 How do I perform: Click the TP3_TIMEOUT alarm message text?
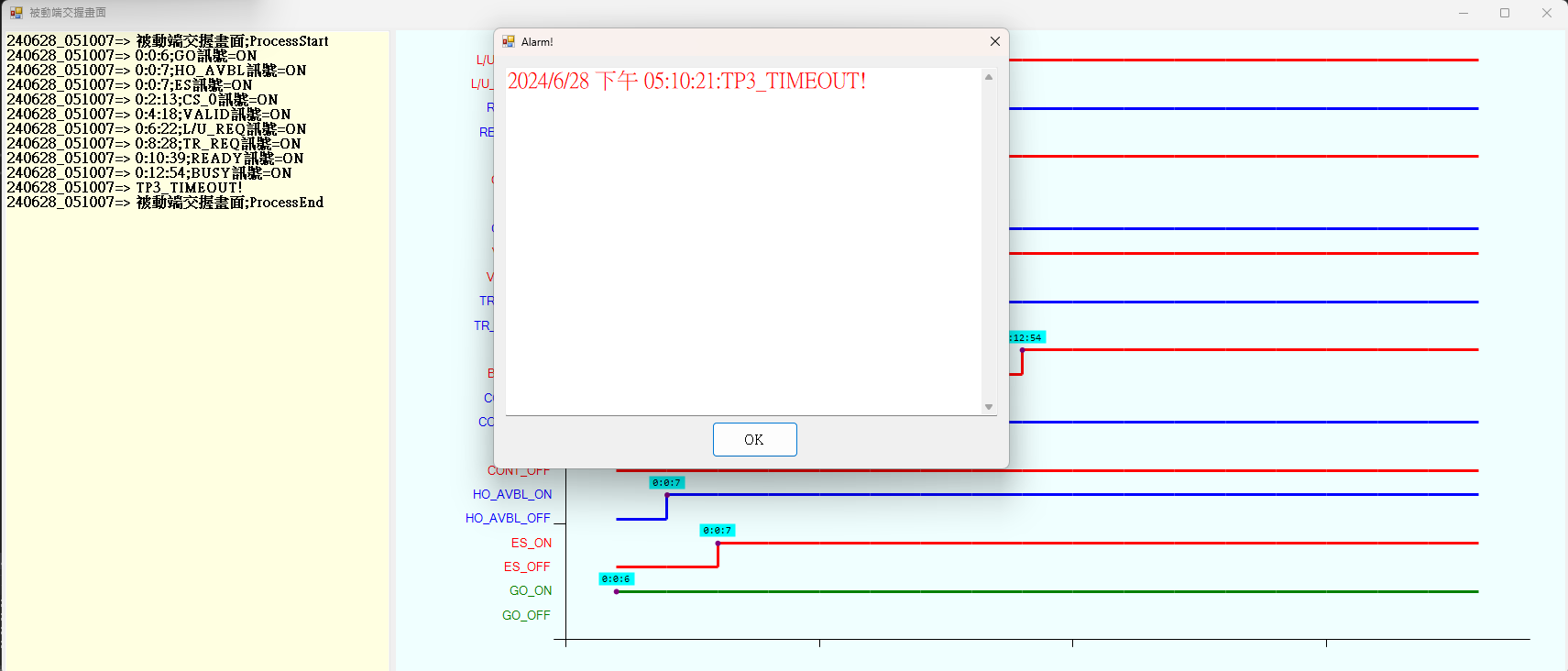tap(687, 81)
